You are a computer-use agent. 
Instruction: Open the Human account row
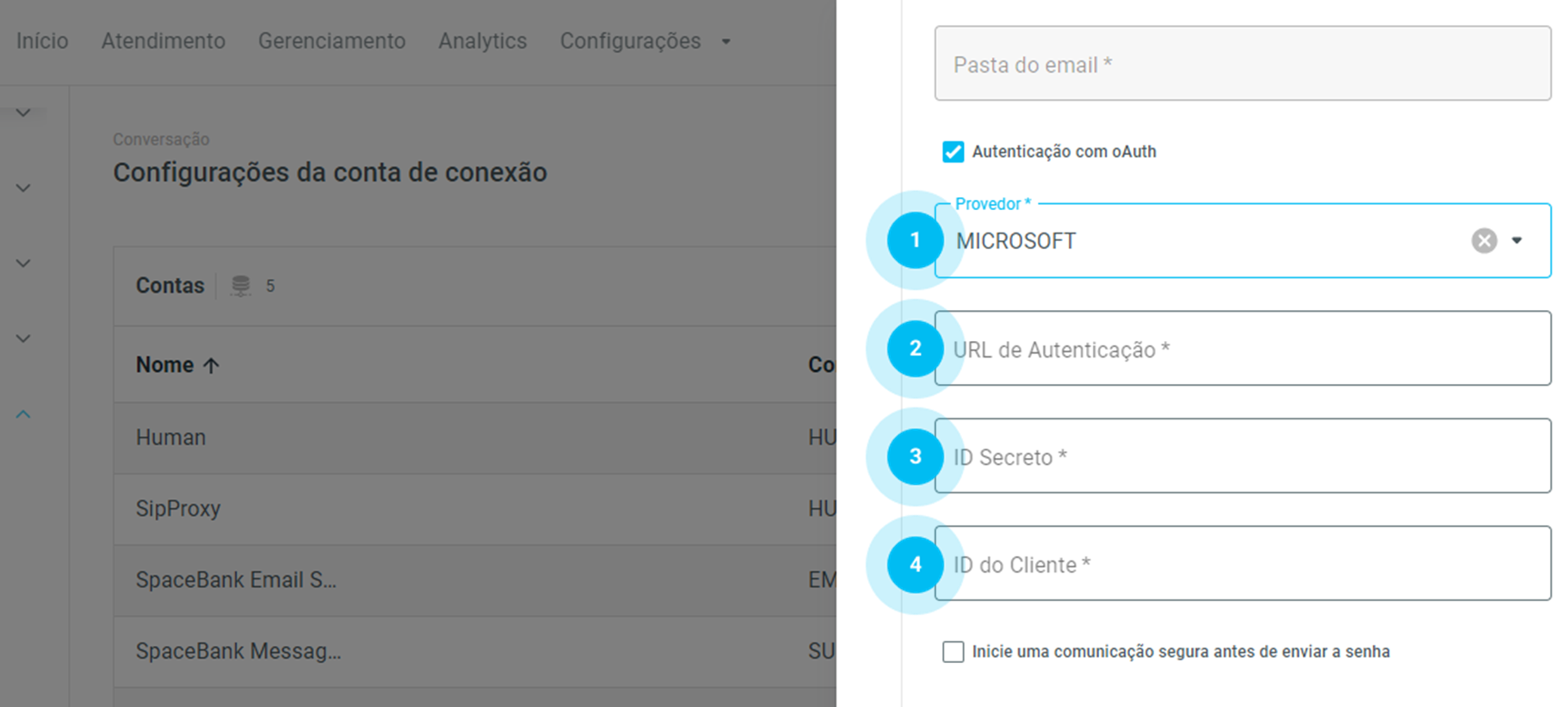171,437
